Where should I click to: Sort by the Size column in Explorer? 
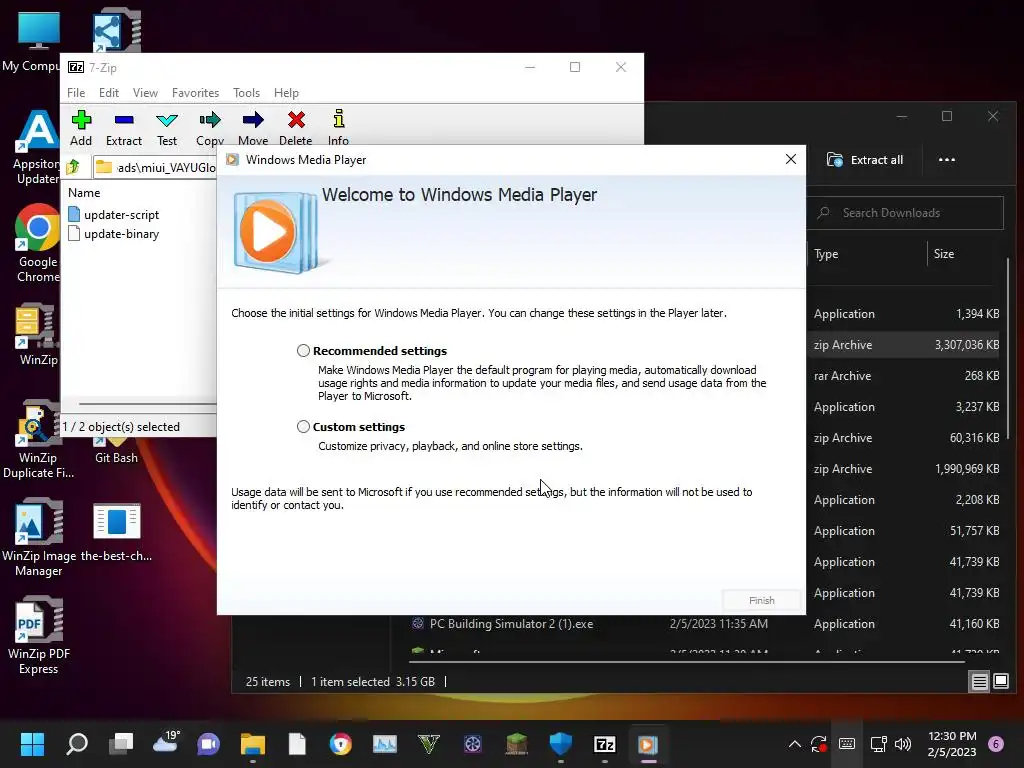(x=944, y=254)
